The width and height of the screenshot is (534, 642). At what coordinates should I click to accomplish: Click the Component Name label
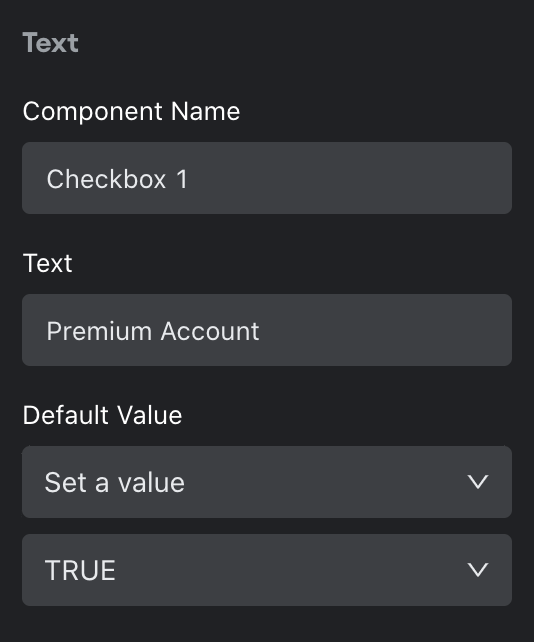point(131,111)
